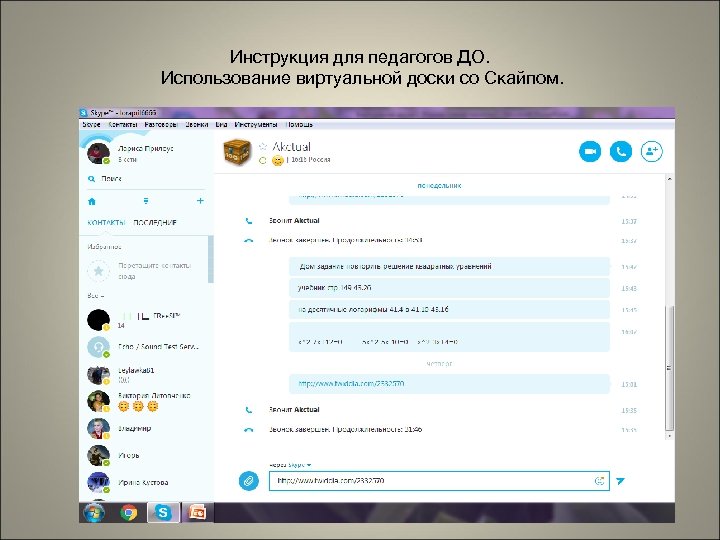Open Windows Start button
720x540 pixels.
[x=94, y=512]
